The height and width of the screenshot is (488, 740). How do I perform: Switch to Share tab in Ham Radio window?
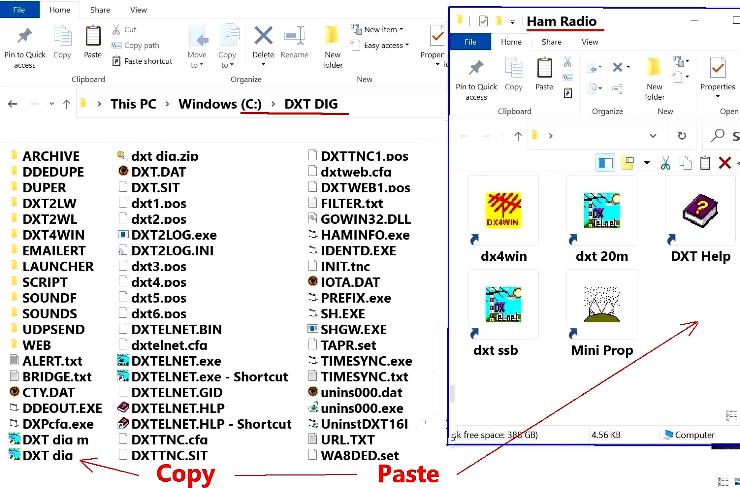click(x=551, y=42)
